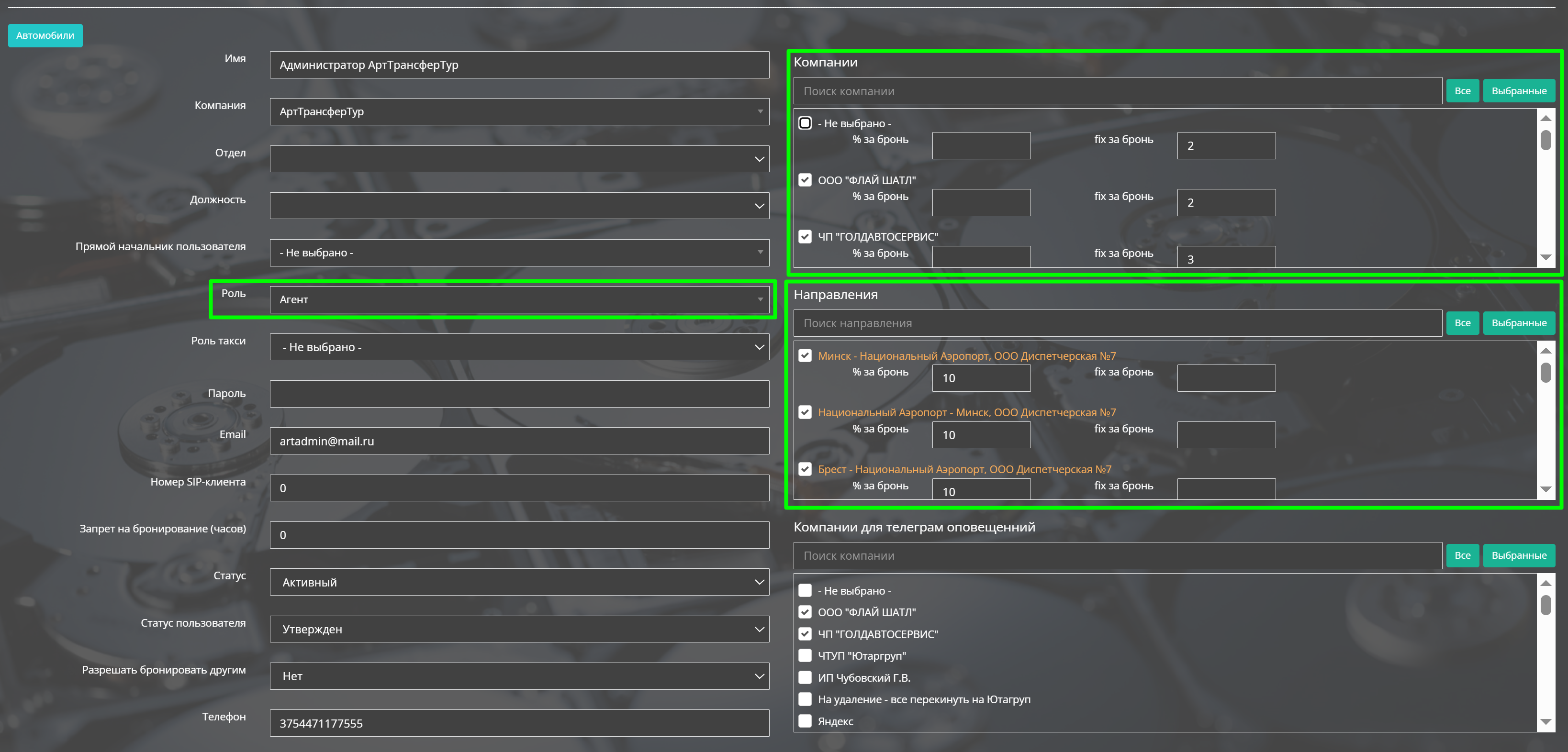
Task: Open the Роль dropdown showing Агент
Action: (x=519, y=299)
